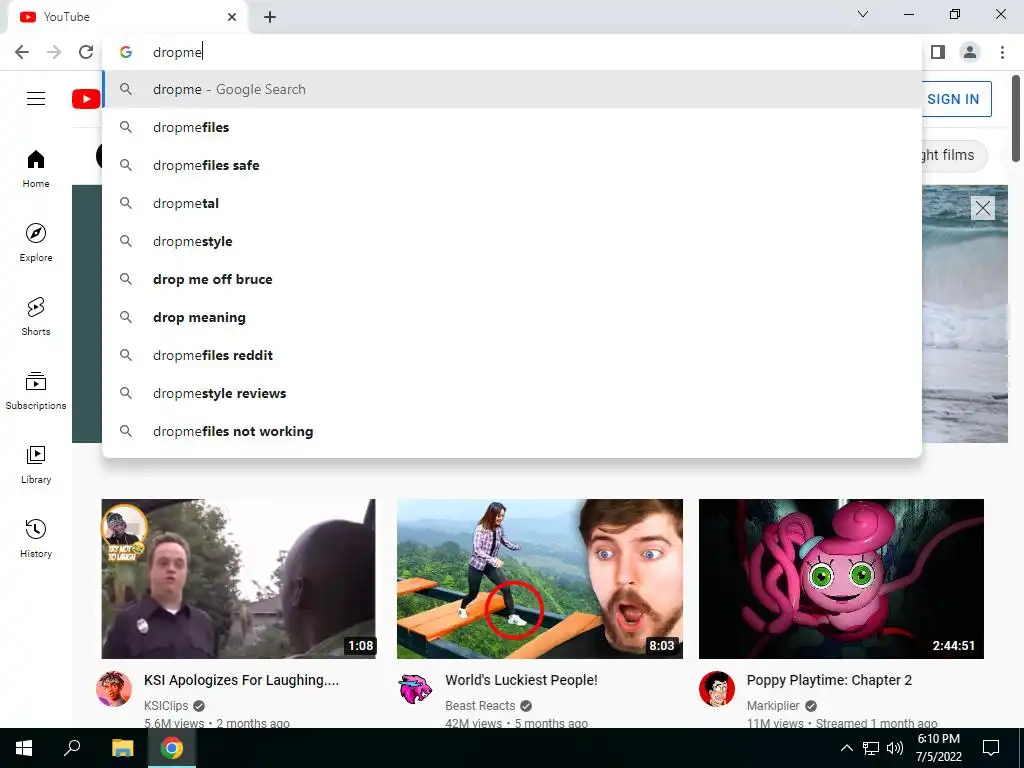Close the YouTube tab
The height and width of the screenshot is (768, 1024).
click(232, 17)
